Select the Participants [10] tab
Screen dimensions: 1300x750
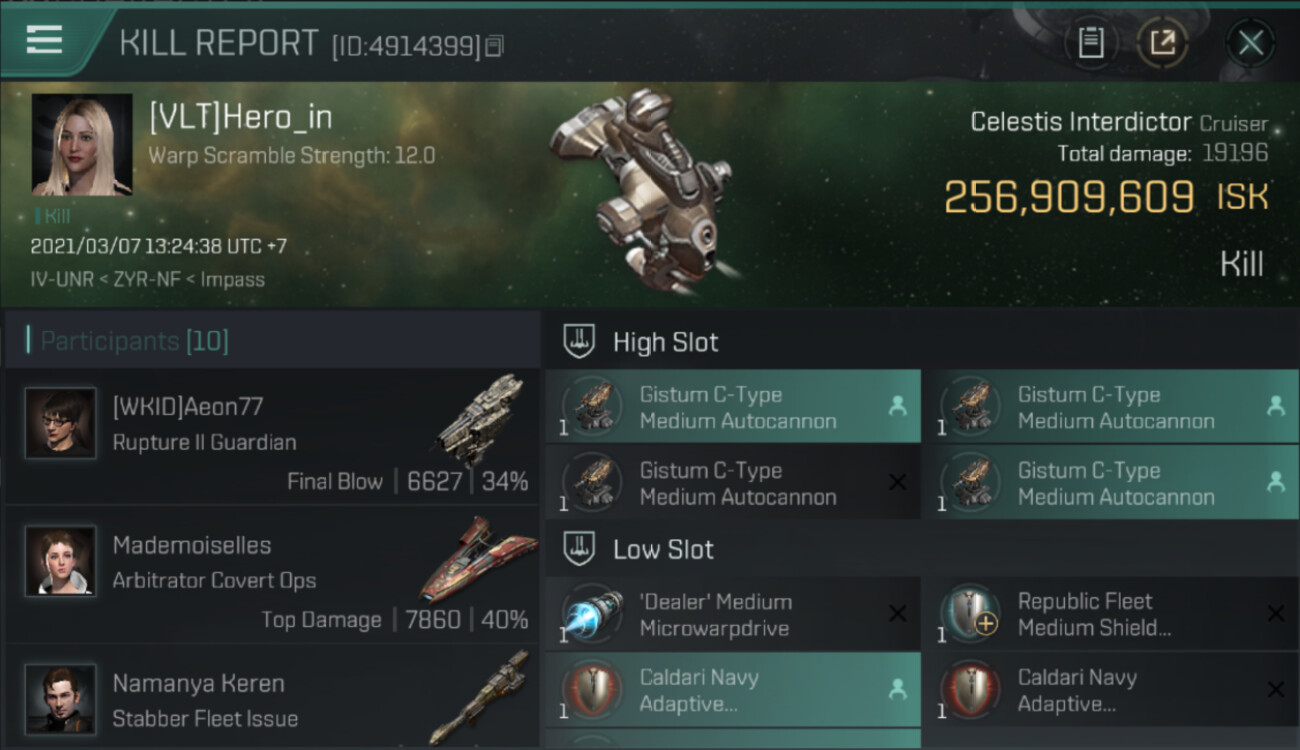(x=134, y=341)
